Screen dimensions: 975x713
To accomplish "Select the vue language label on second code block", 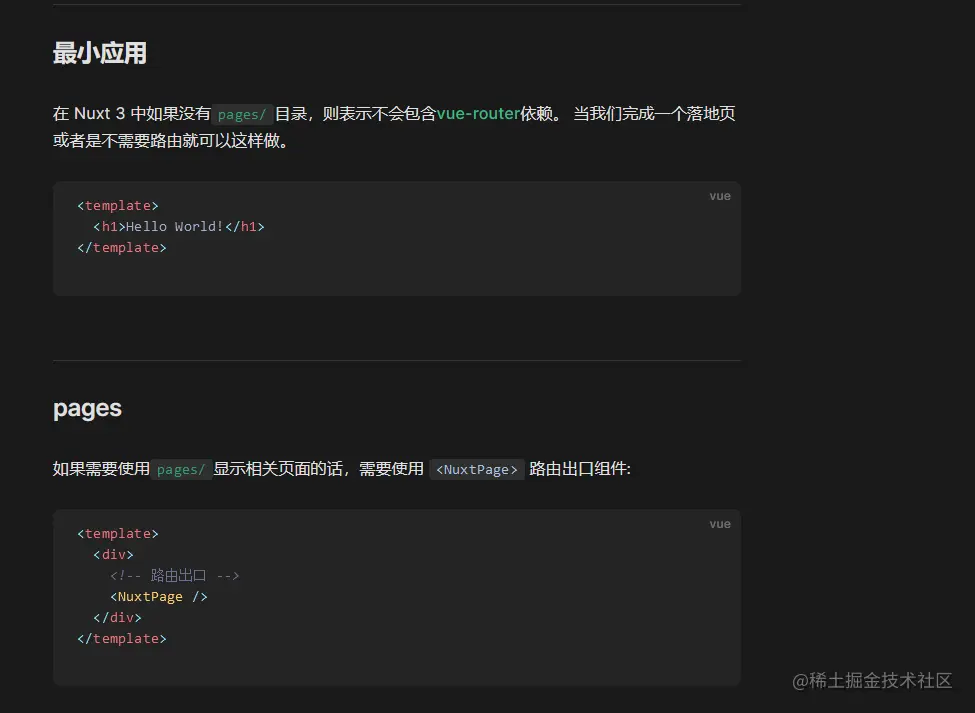I will pos(720,523).
